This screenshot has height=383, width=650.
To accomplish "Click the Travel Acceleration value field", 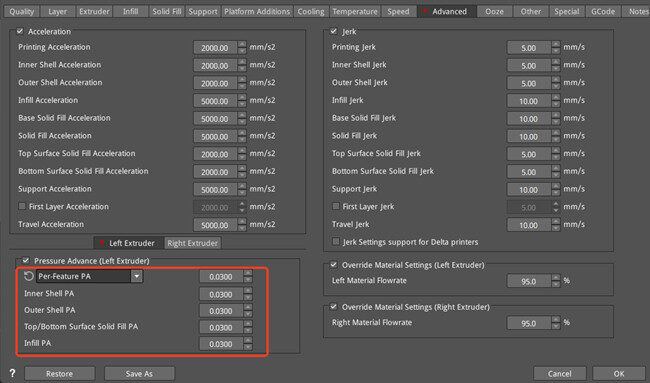I will coord(215,225).
